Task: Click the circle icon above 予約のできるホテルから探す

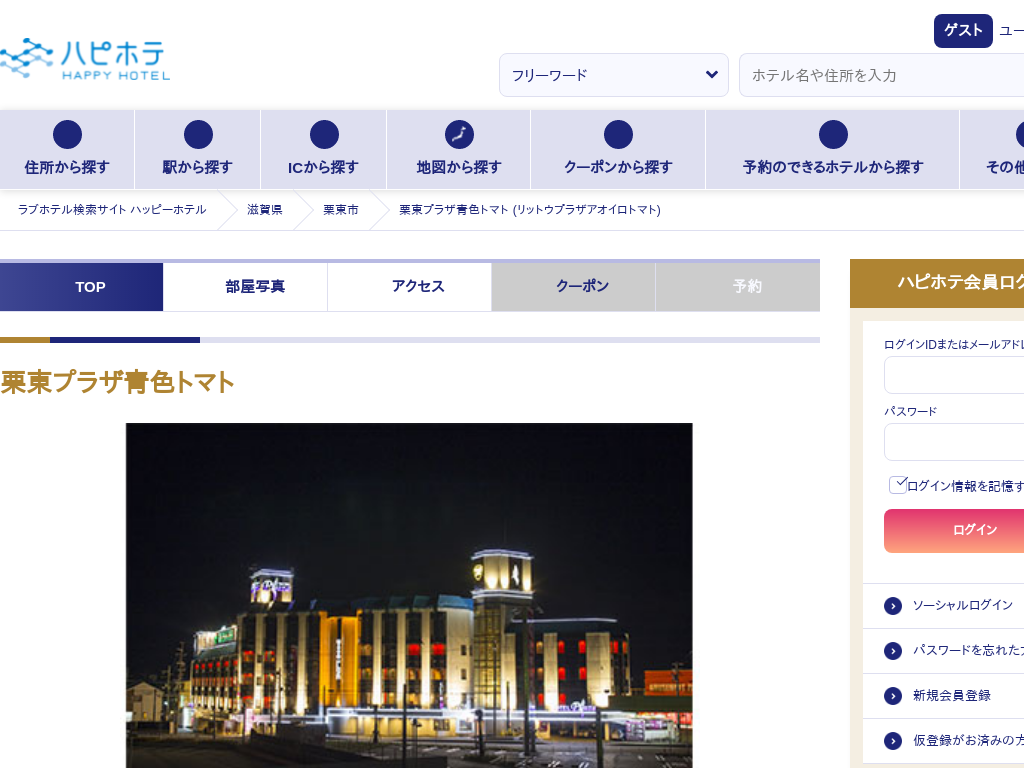Action: pos(833,135)
